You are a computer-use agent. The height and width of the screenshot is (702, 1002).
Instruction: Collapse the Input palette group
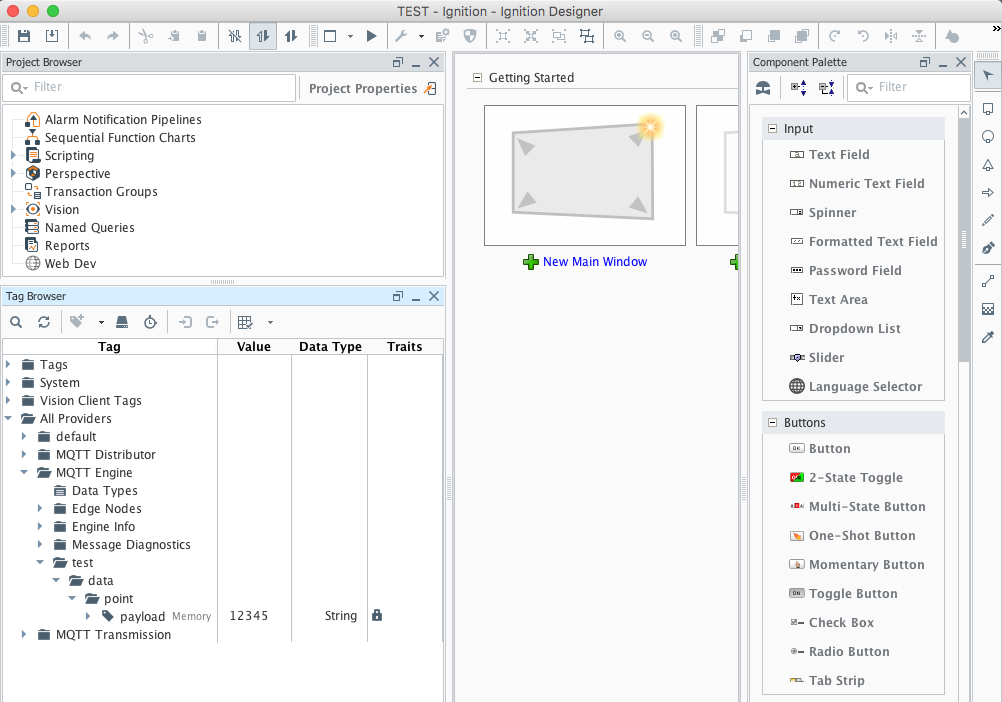coord(772,128)
